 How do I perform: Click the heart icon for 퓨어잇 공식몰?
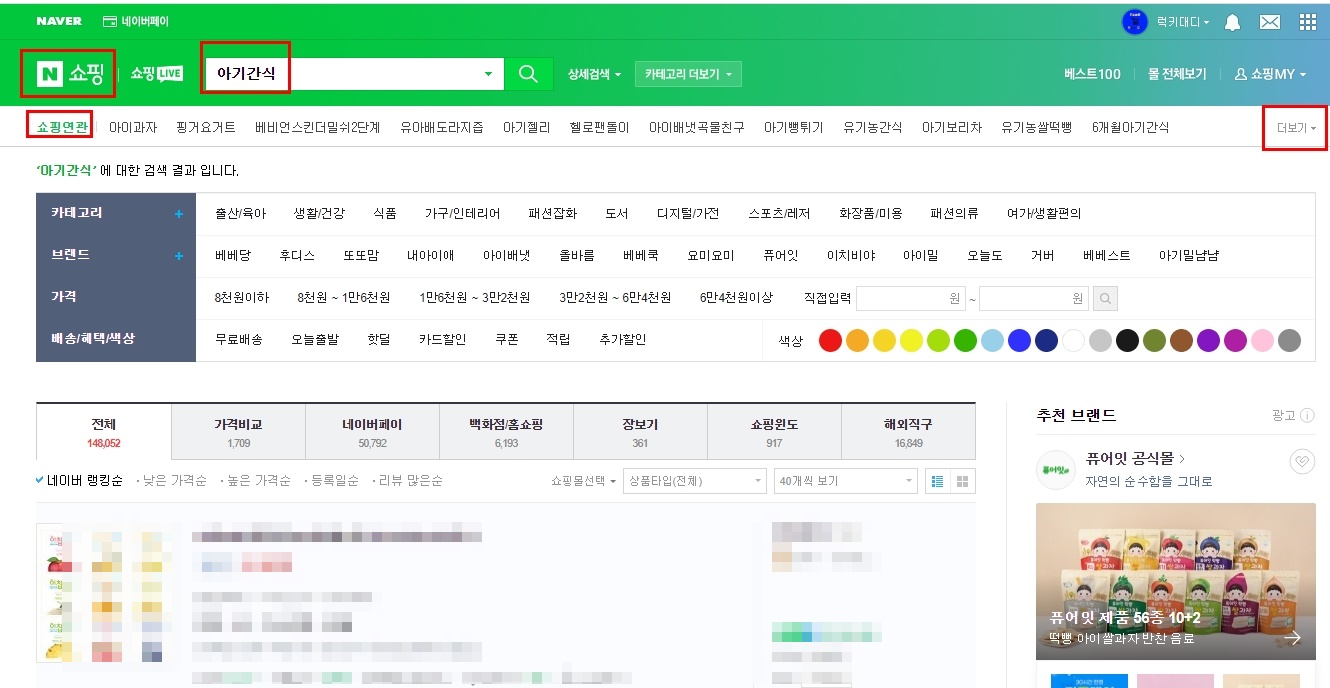[1302, 461]
